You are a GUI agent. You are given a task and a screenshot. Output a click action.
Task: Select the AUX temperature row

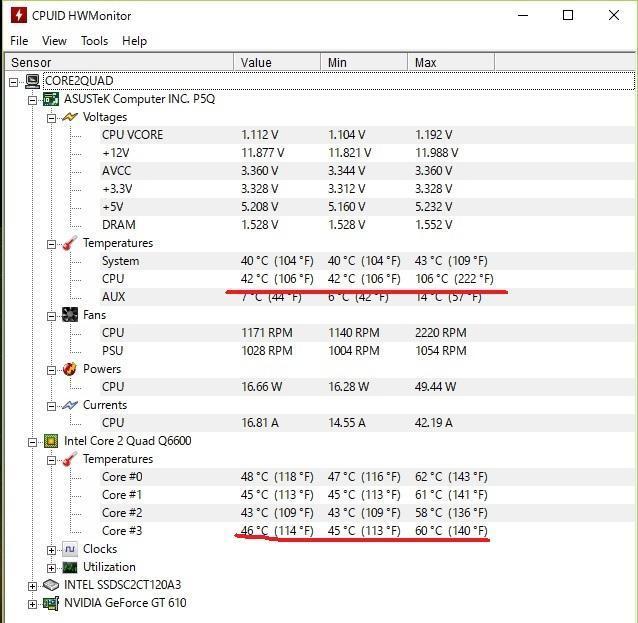(368, 297)
